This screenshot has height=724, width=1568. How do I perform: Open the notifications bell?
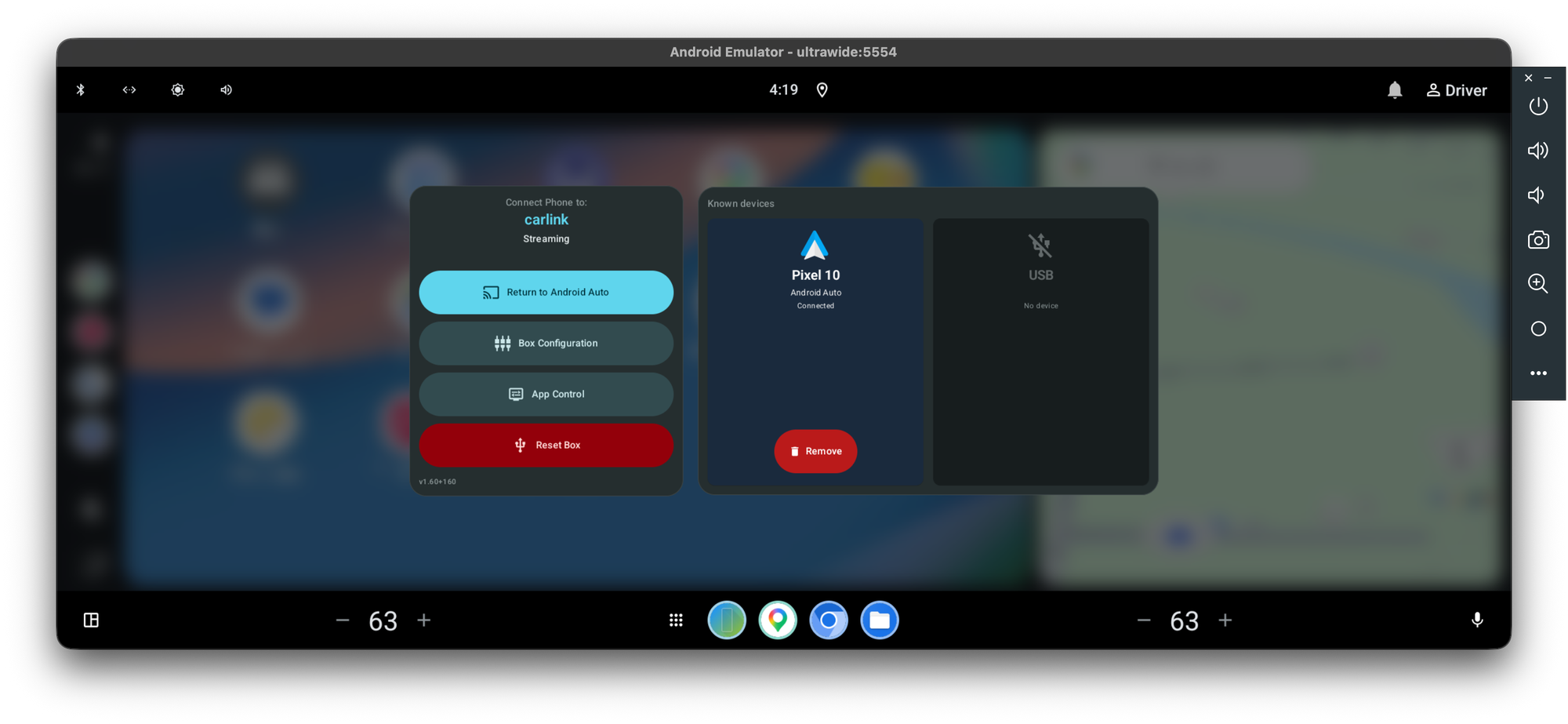1395,89
